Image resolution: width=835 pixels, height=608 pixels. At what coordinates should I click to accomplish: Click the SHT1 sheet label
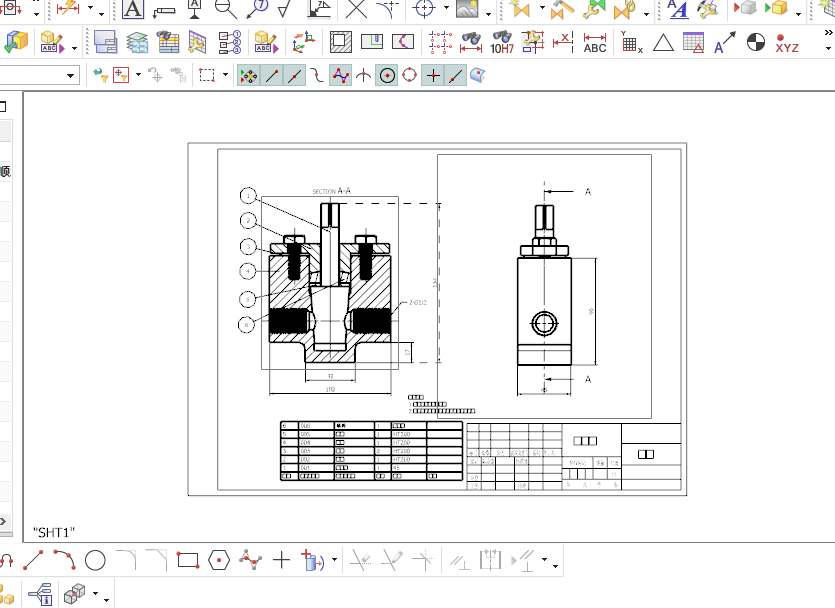click(54, 532)
